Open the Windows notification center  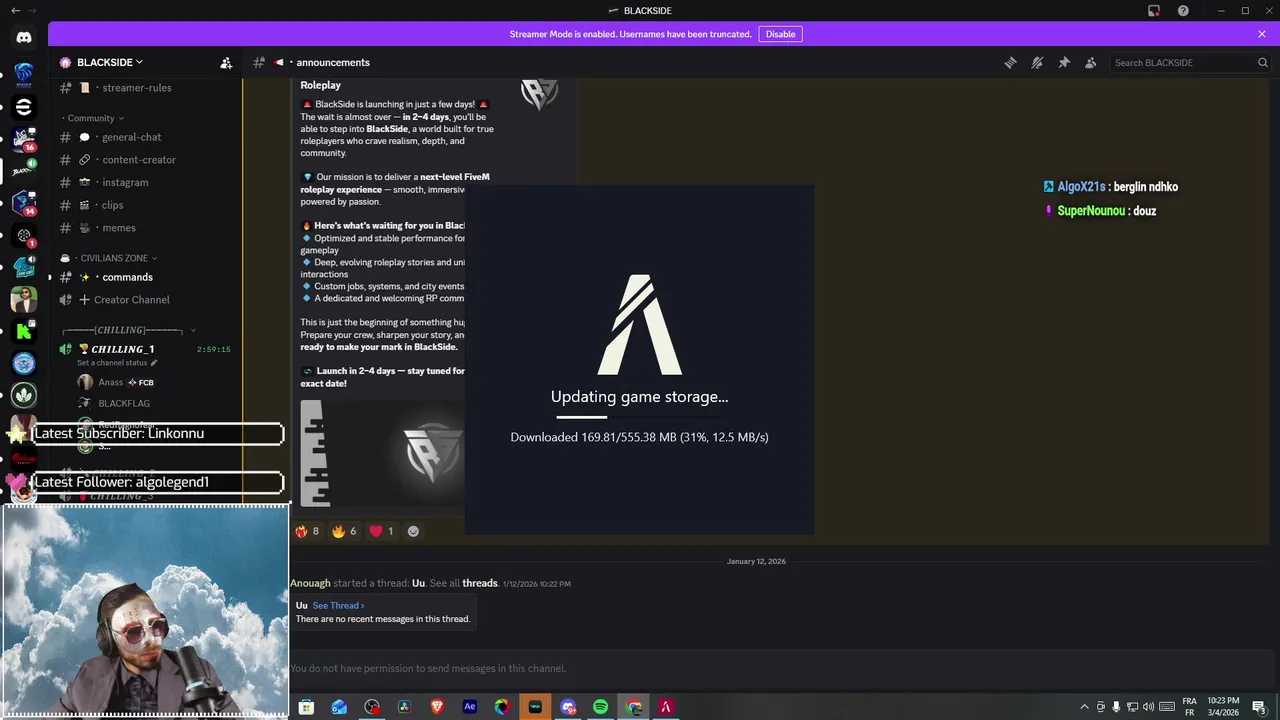[1259, 707]
